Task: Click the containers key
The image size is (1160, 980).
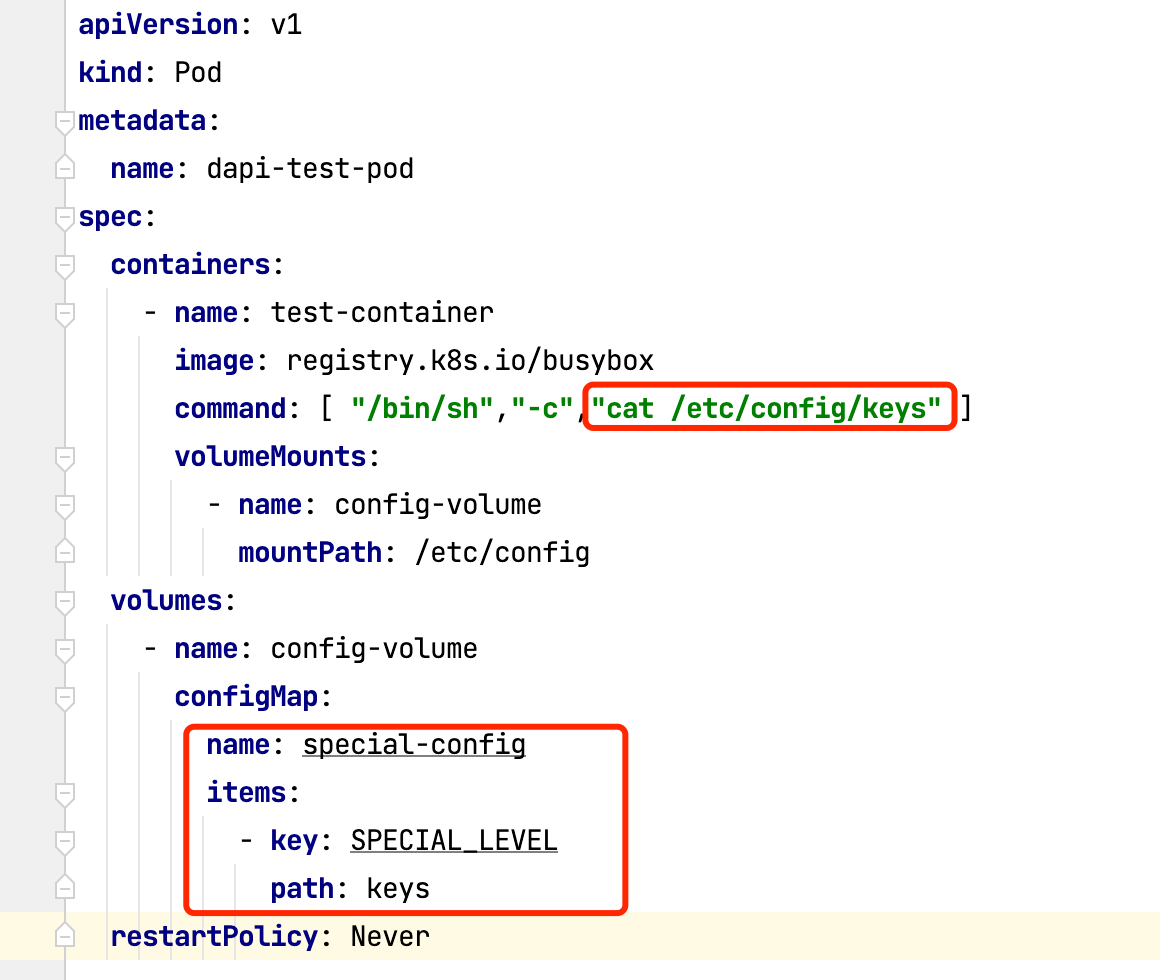Action: coord(190,265)
